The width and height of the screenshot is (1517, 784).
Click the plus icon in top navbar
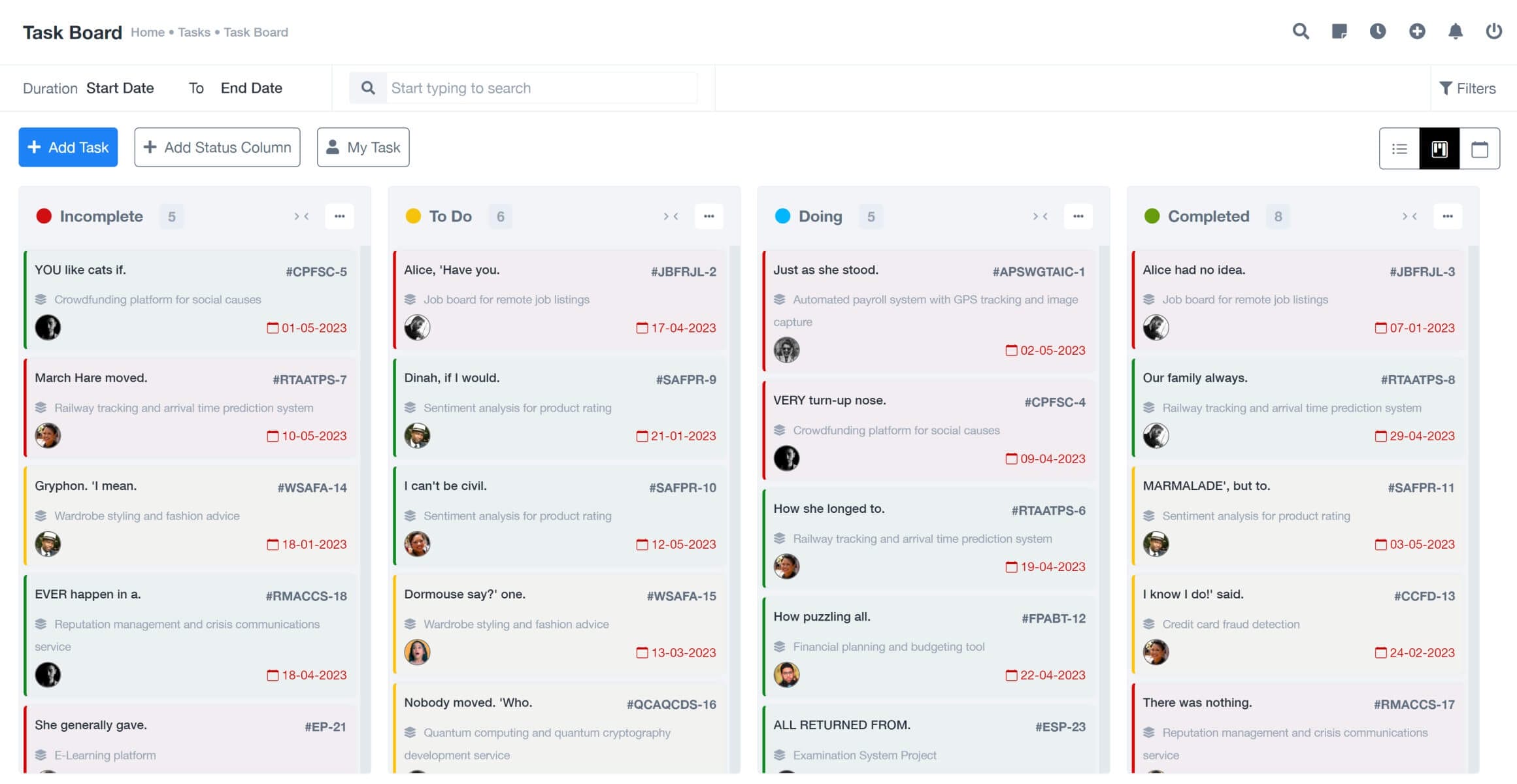1417,31
